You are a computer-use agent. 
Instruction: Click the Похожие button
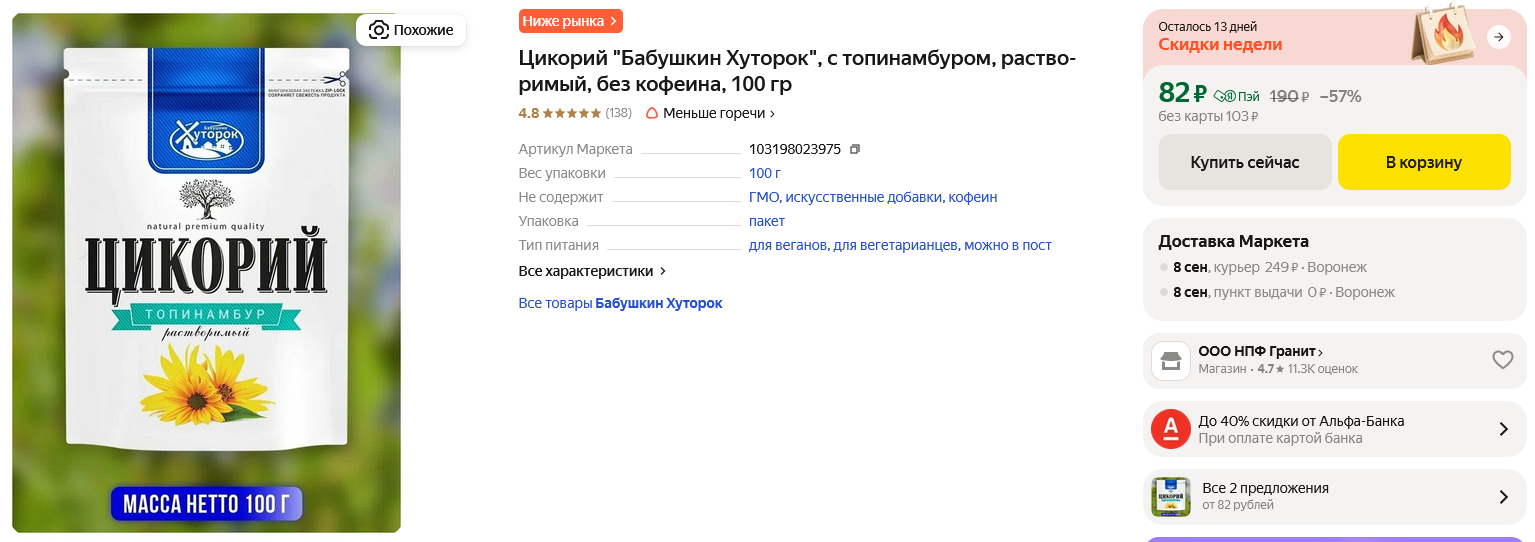tap(411, 30)
